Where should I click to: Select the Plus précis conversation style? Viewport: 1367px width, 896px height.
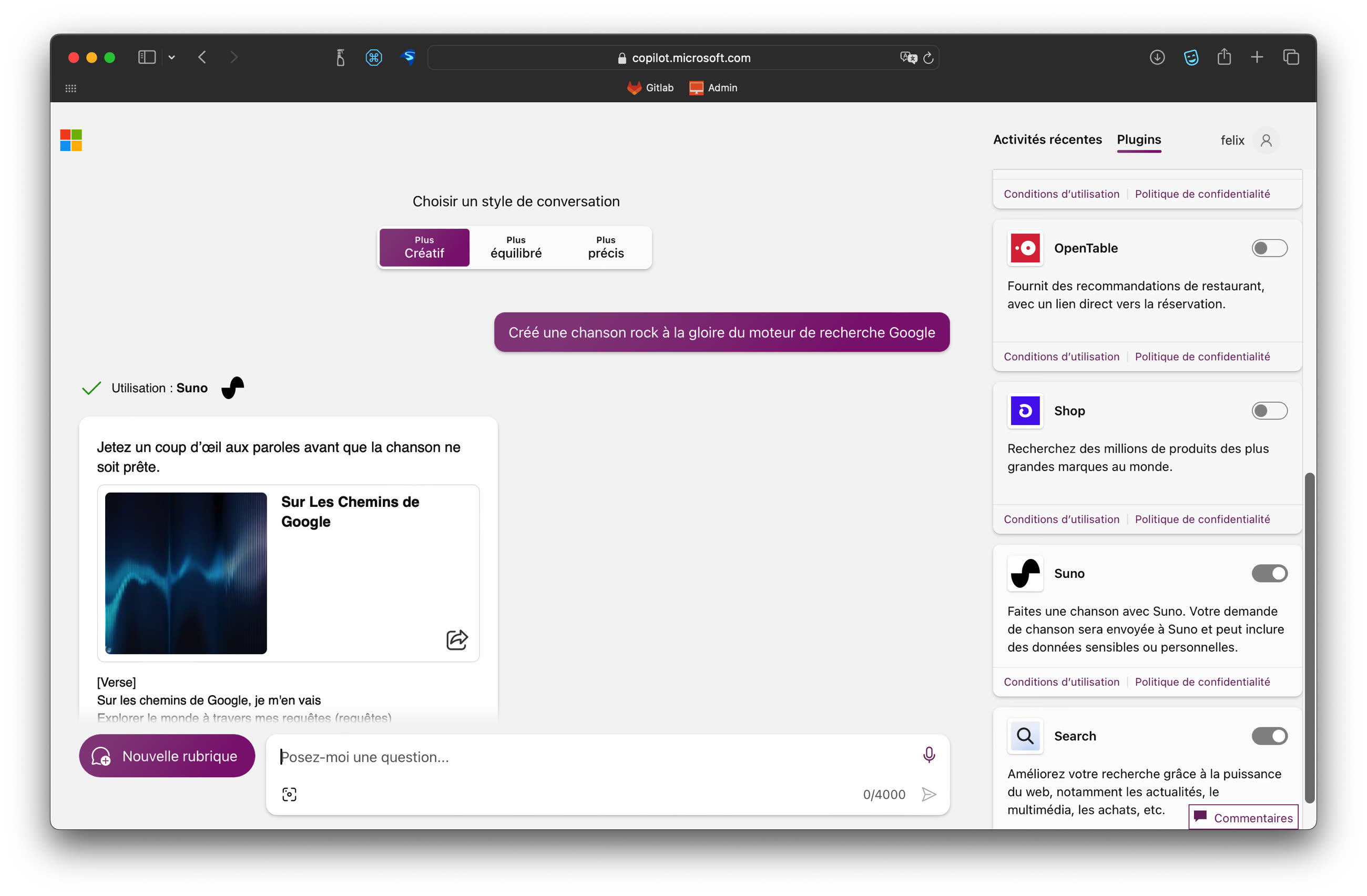click(605, 248)
